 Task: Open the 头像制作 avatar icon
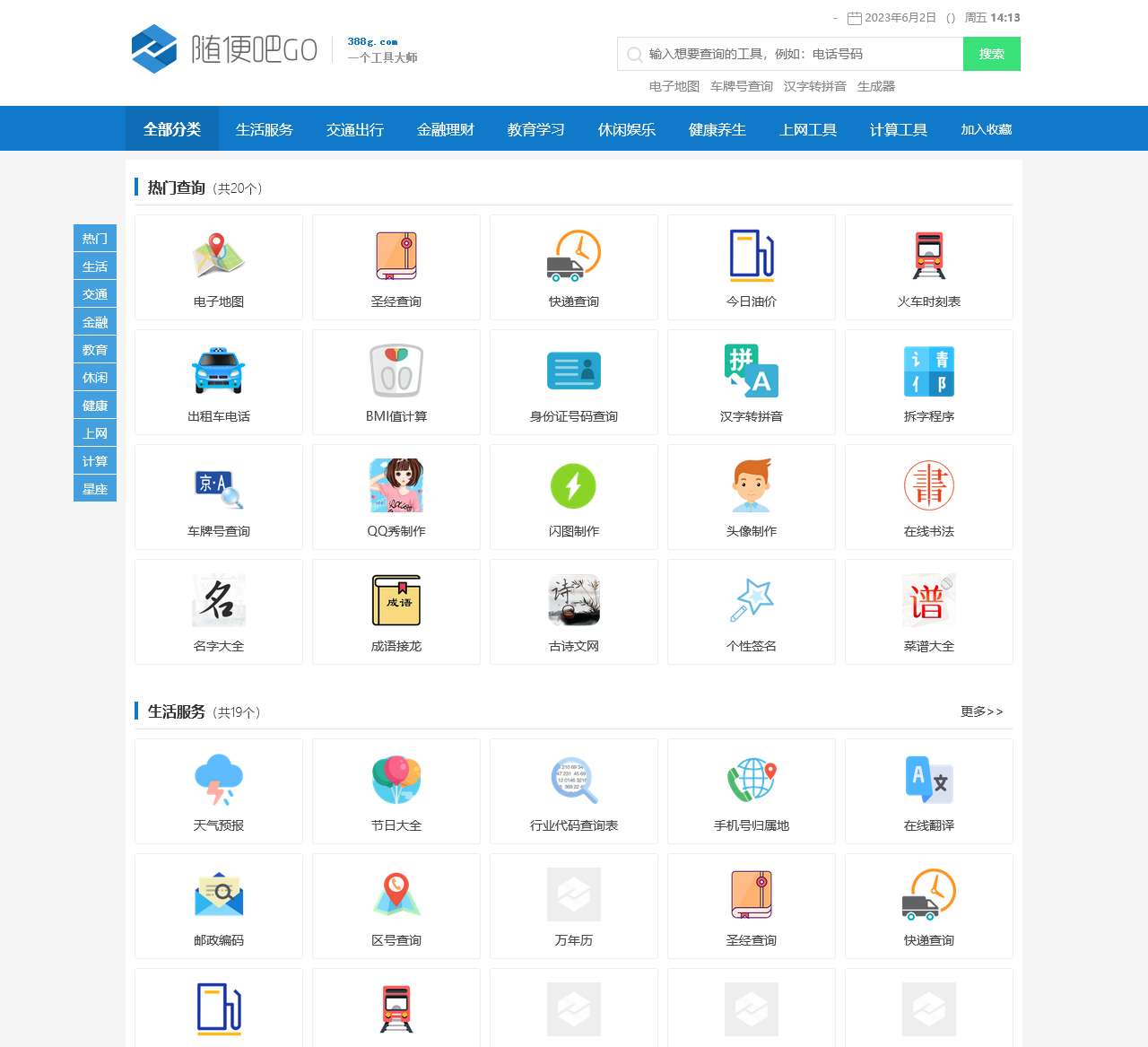pos(752,485)
